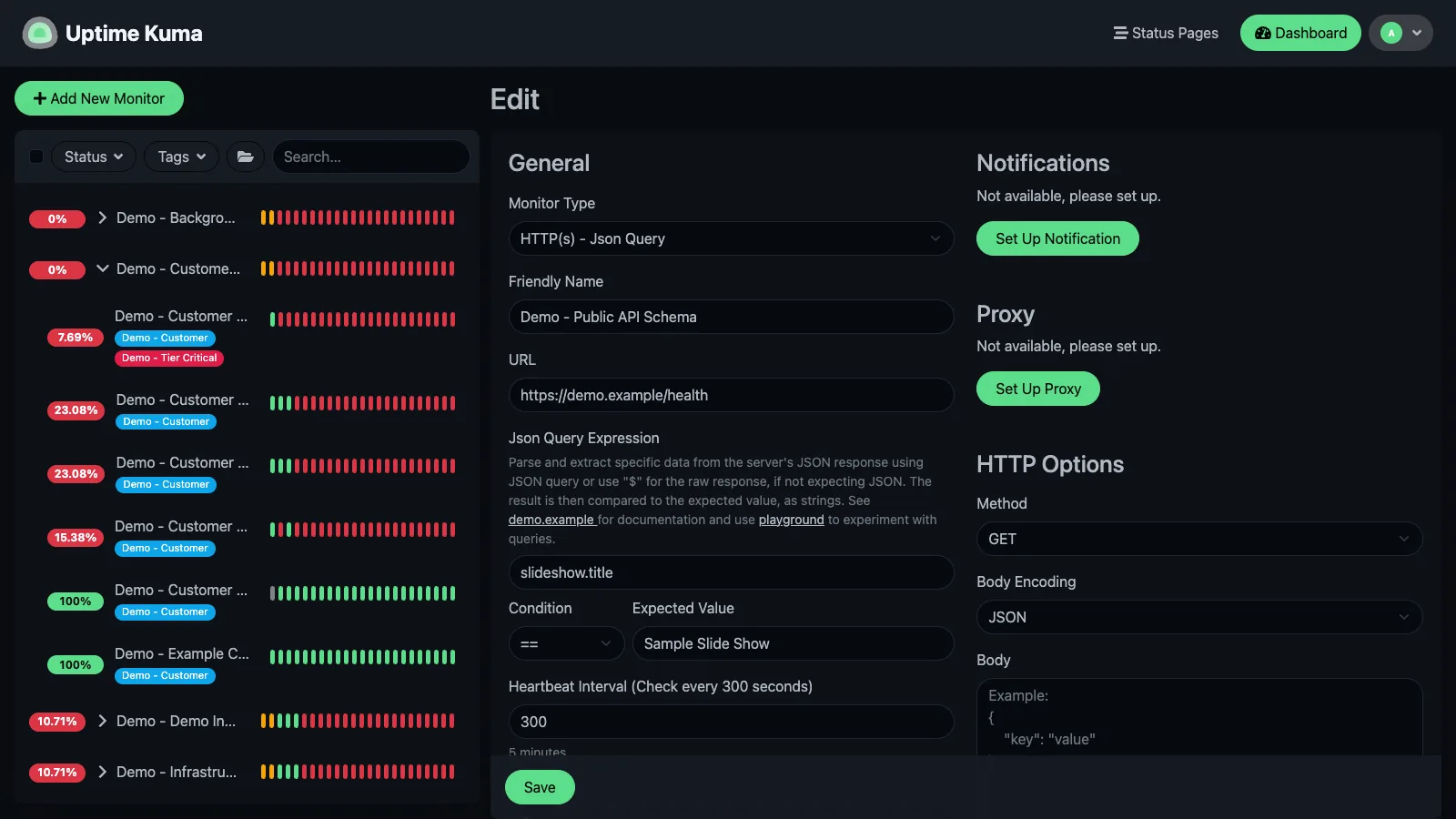Screen dimensions: 1456x819
Task: Open the Monitor Type dropdown
Action: [x=731, y=238]
